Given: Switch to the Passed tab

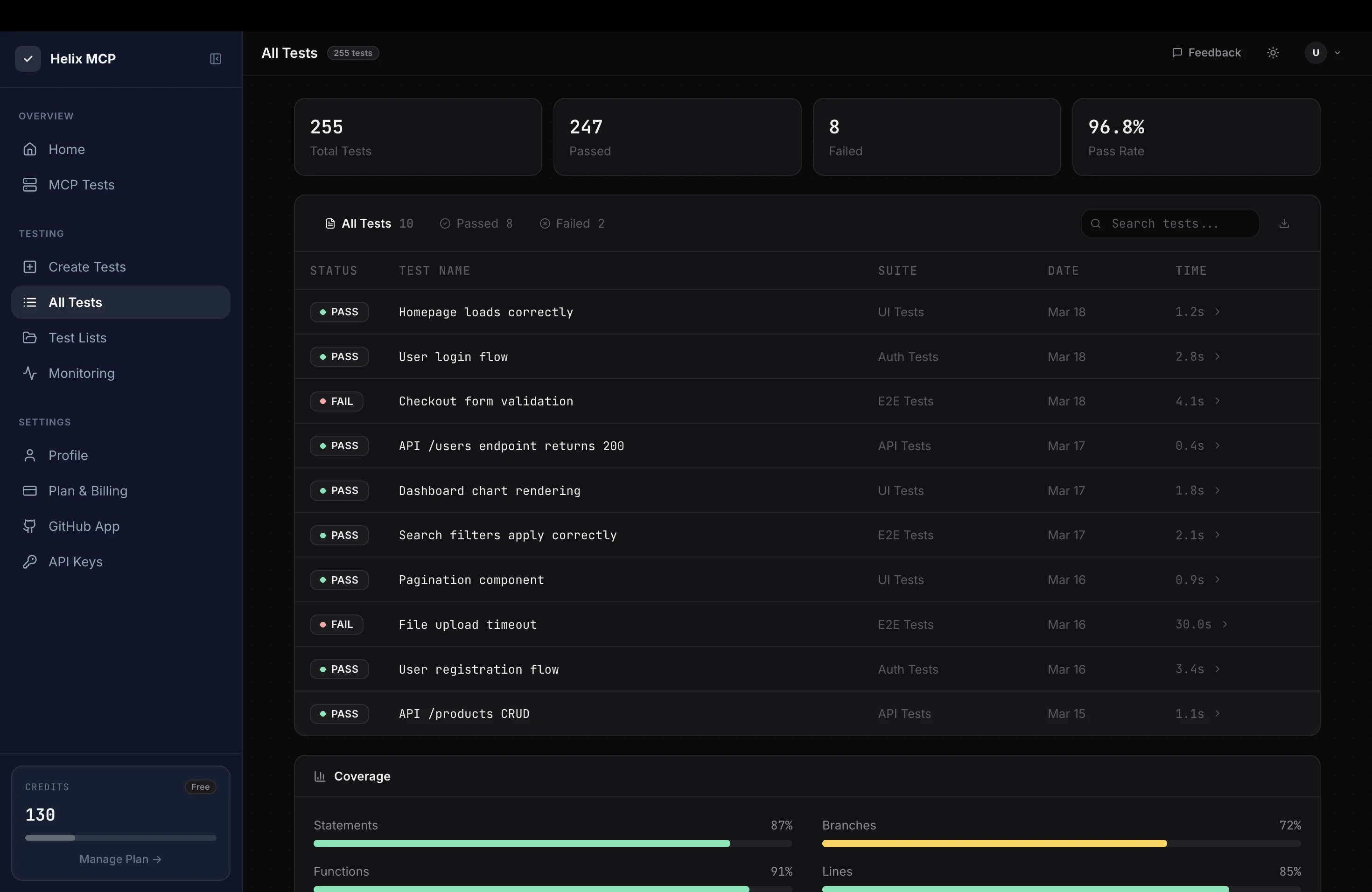Looking at the screenshot, I should pos(476,223).
